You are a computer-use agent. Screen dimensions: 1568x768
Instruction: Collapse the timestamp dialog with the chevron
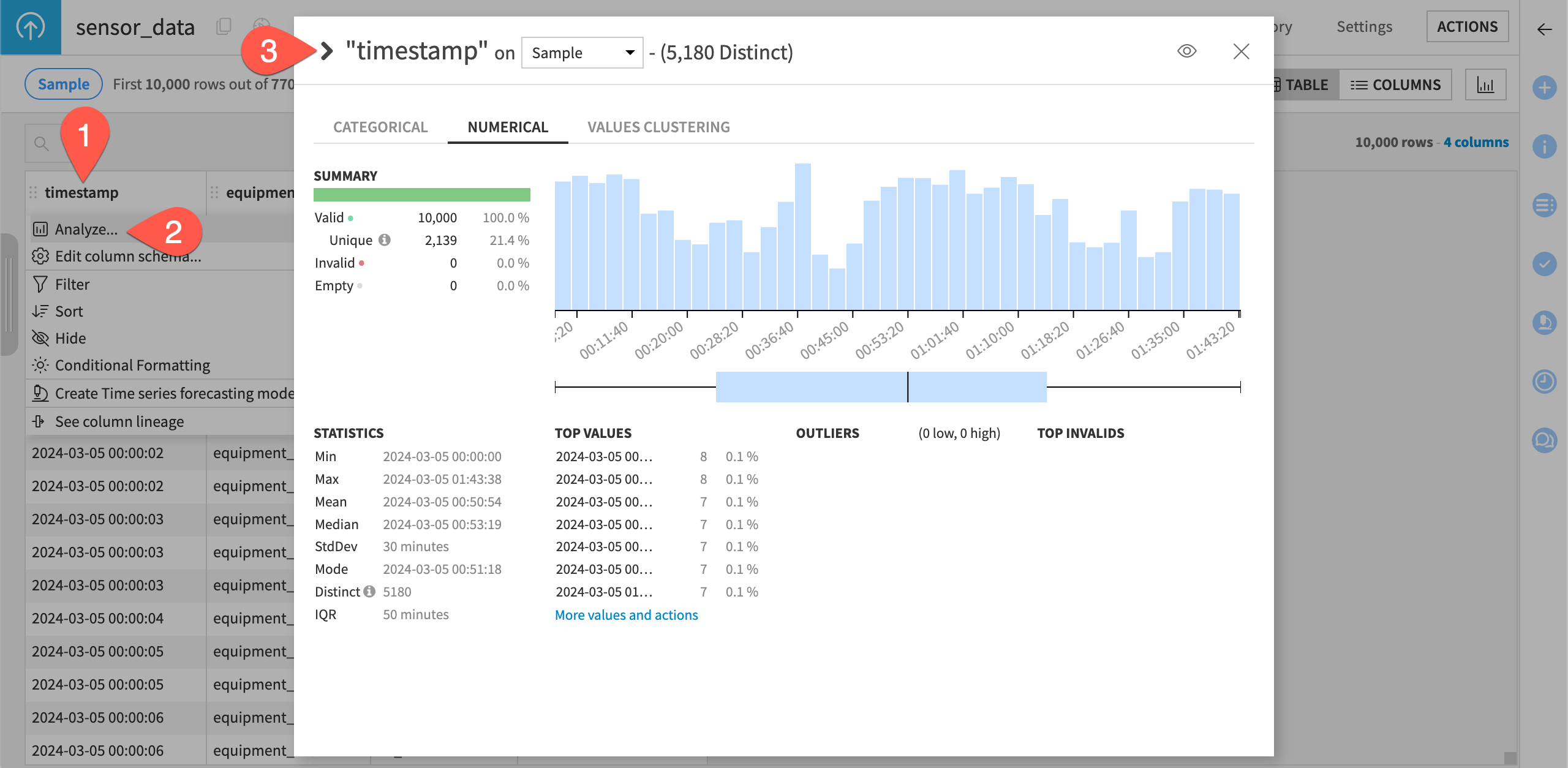pos(326,51)
